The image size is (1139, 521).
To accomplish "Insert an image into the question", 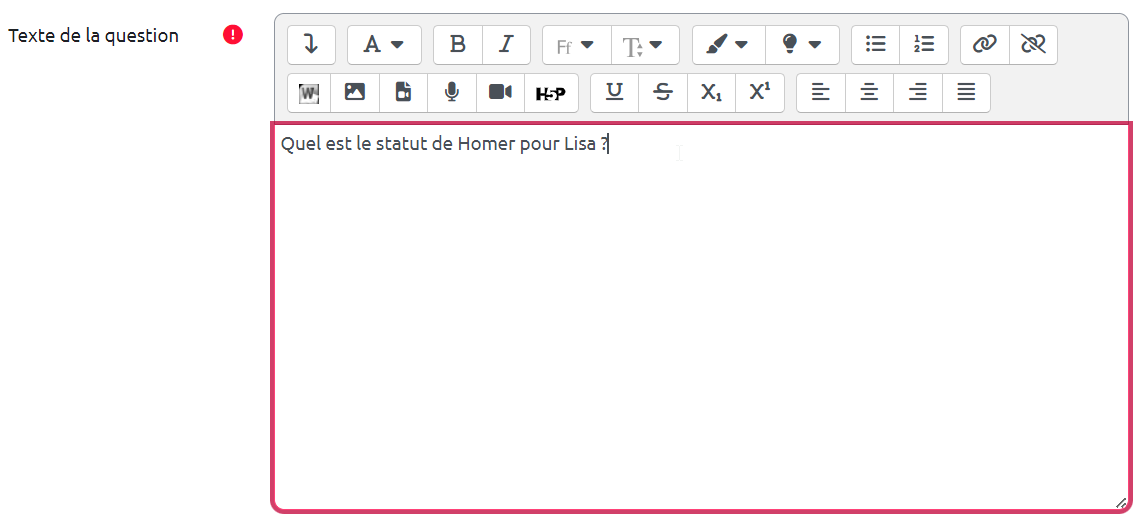I will (355, 93).
